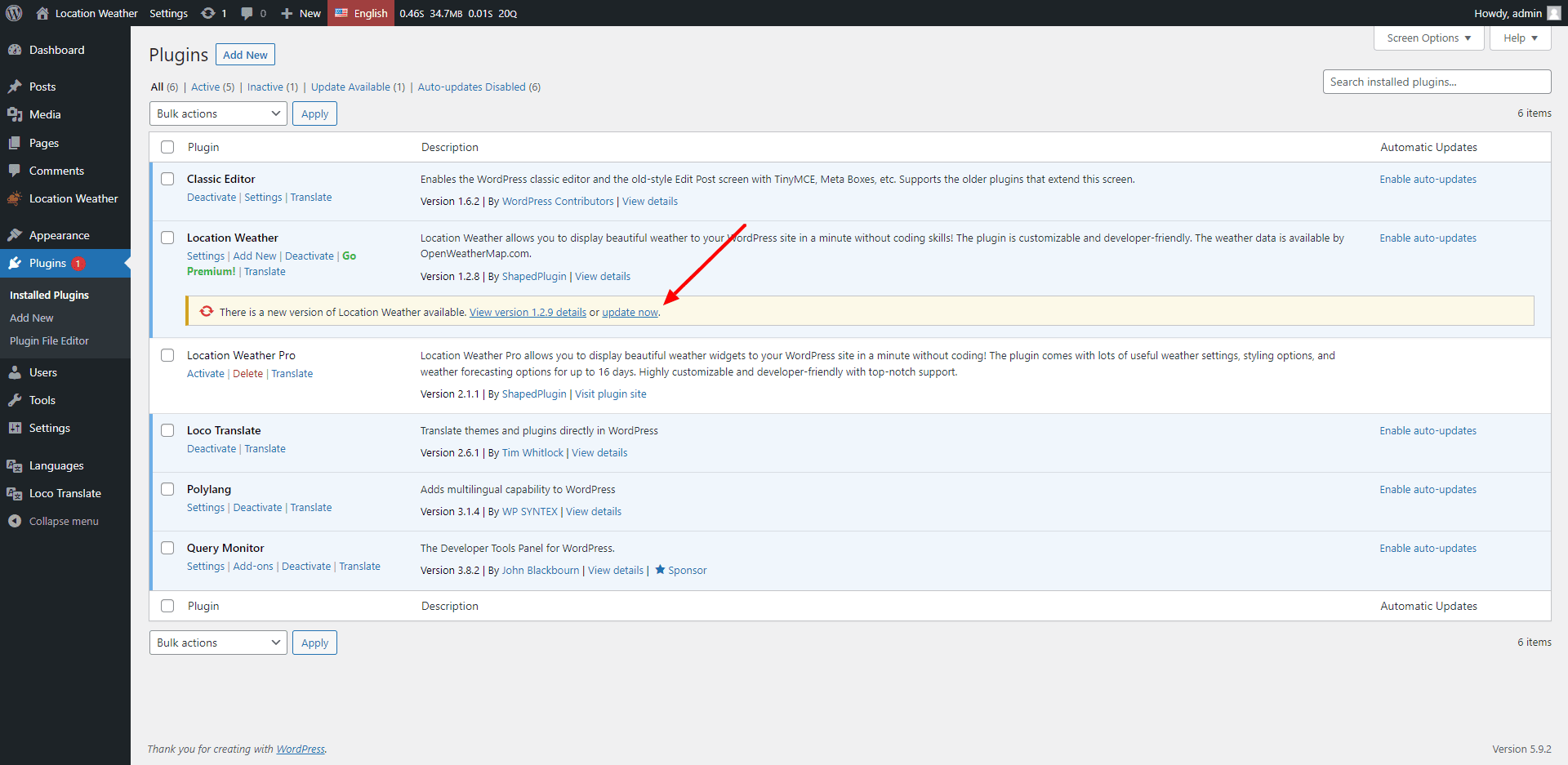This screenshot has width=1568, height=765.
Task: Click the admin user avatar
Action: (x=1553, y=13)
